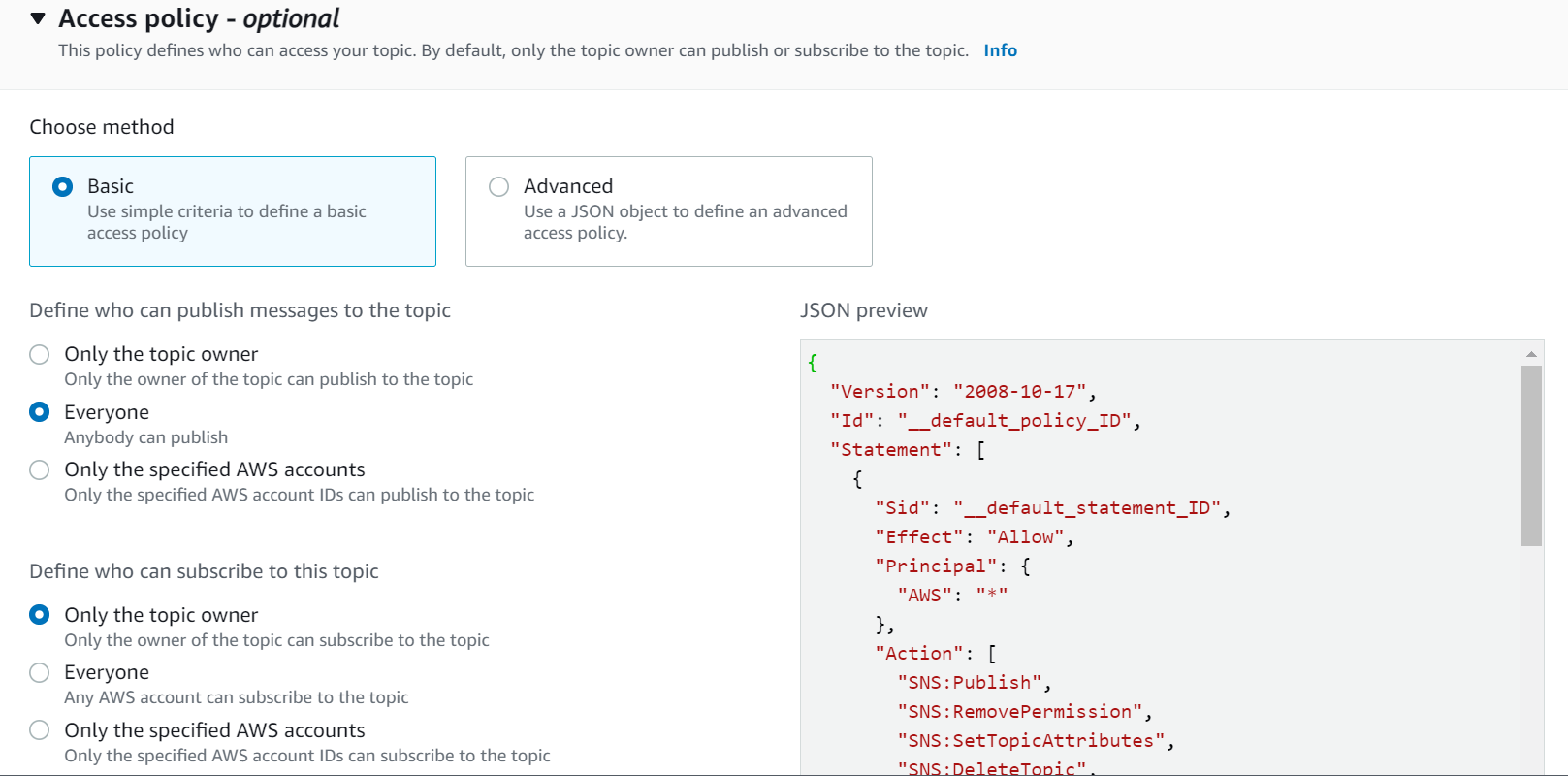This screenshot has width=1568, height=776.
Task: Click the '"SNS:SetTopicAttributes",' action line
Action: point(1036,741)
